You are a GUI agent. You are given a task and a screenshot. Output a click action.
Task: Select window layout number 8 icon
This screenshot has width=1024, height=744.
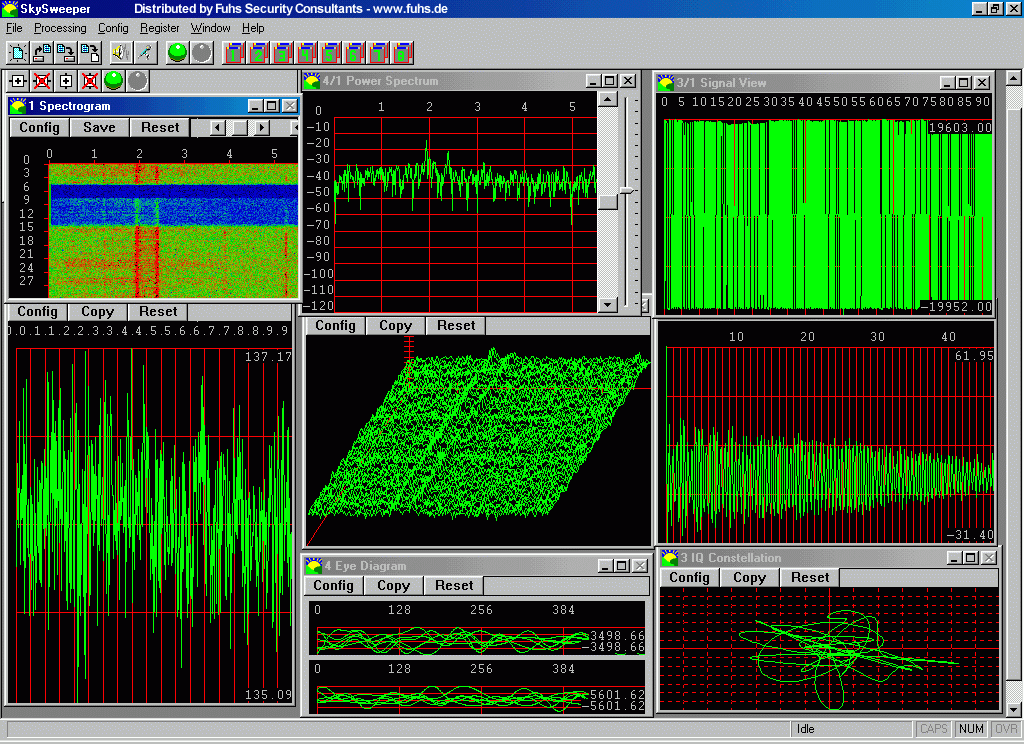(402, 52)
